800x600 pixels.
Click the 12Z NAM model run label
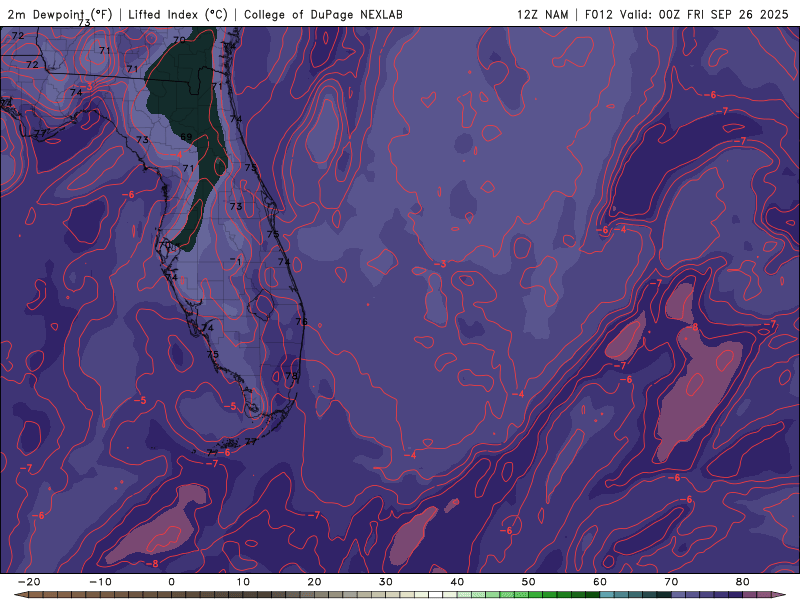[542, 14]
